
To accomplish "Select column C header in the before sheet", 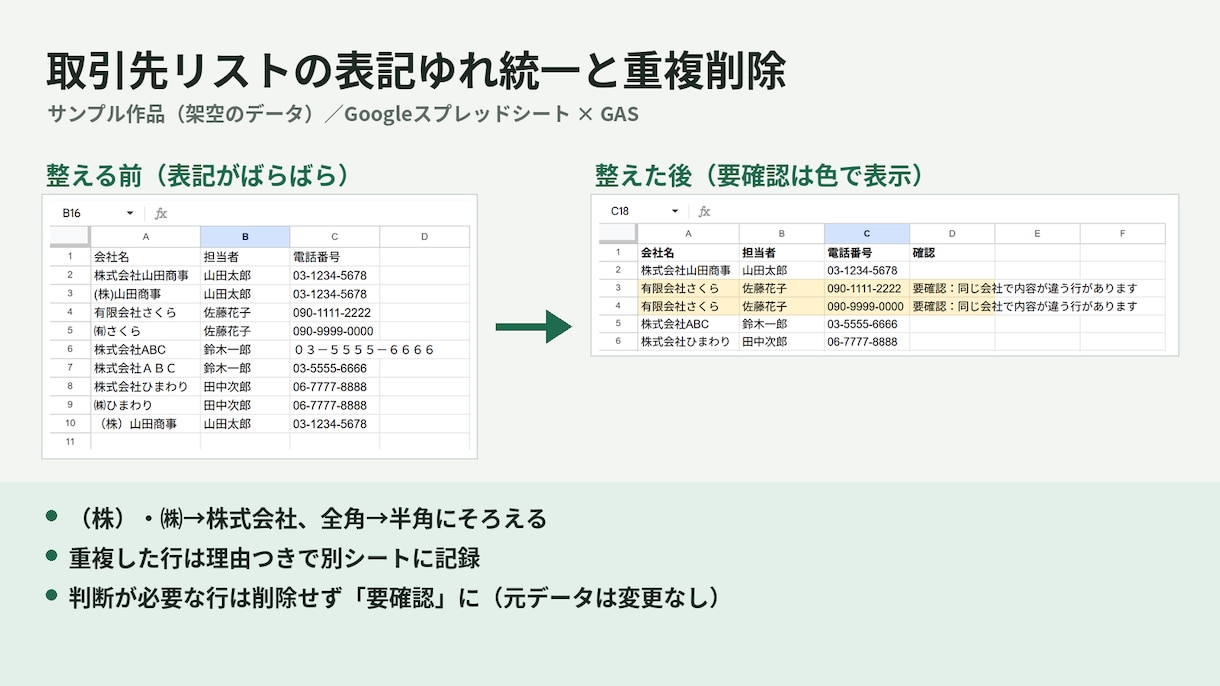I will [x=335, y=237].
